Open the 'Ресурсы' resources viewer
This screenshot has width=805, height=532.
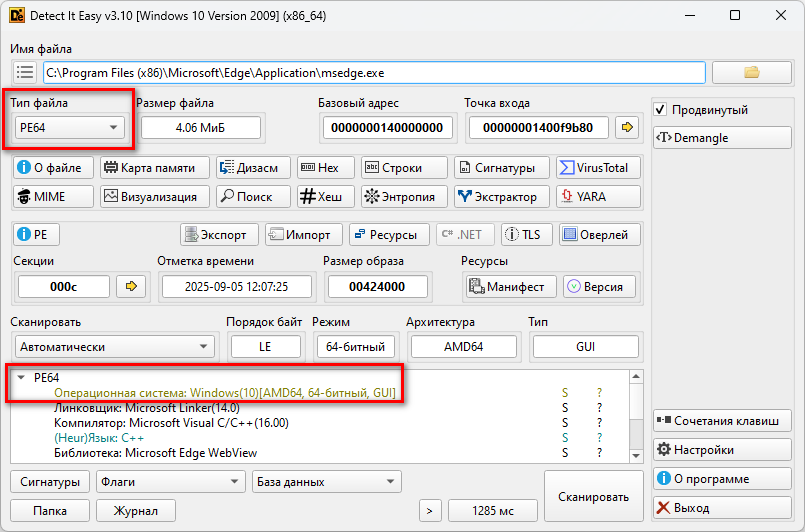coord(389,235)
